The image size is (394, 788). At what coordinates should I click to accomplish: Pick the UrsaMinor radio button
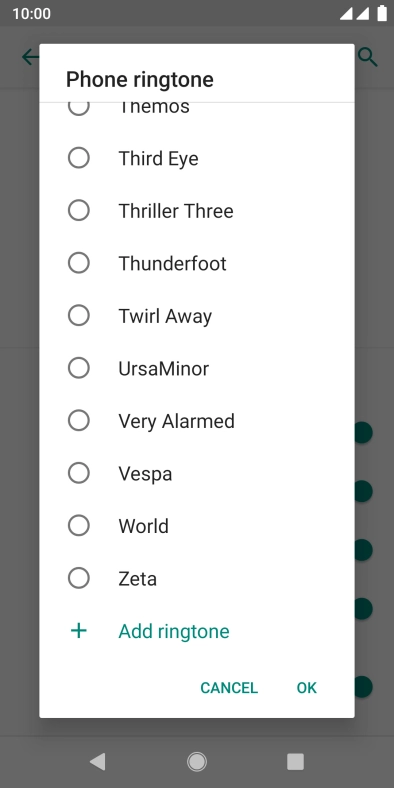click(79, 368)
